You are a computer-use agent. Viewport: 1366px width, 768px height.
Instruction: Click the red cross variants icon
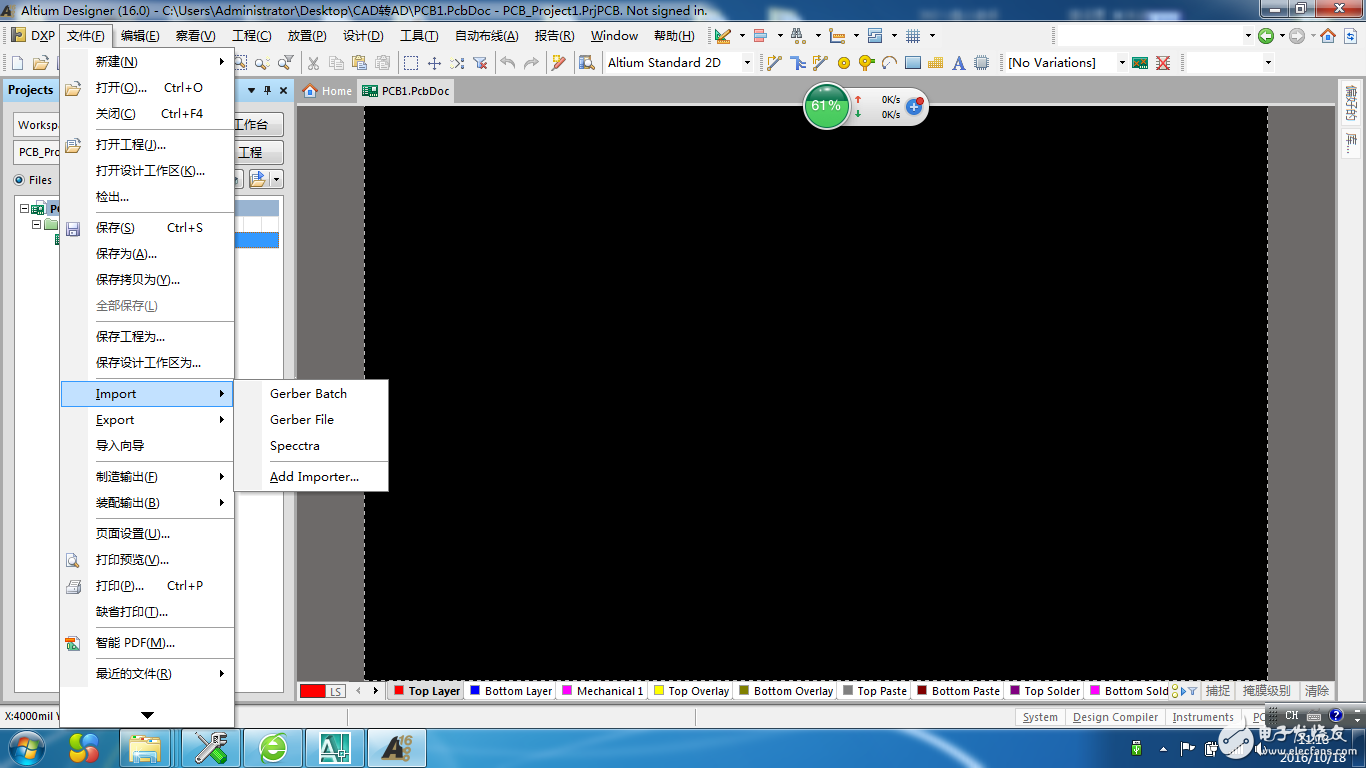coord(1163,63)
